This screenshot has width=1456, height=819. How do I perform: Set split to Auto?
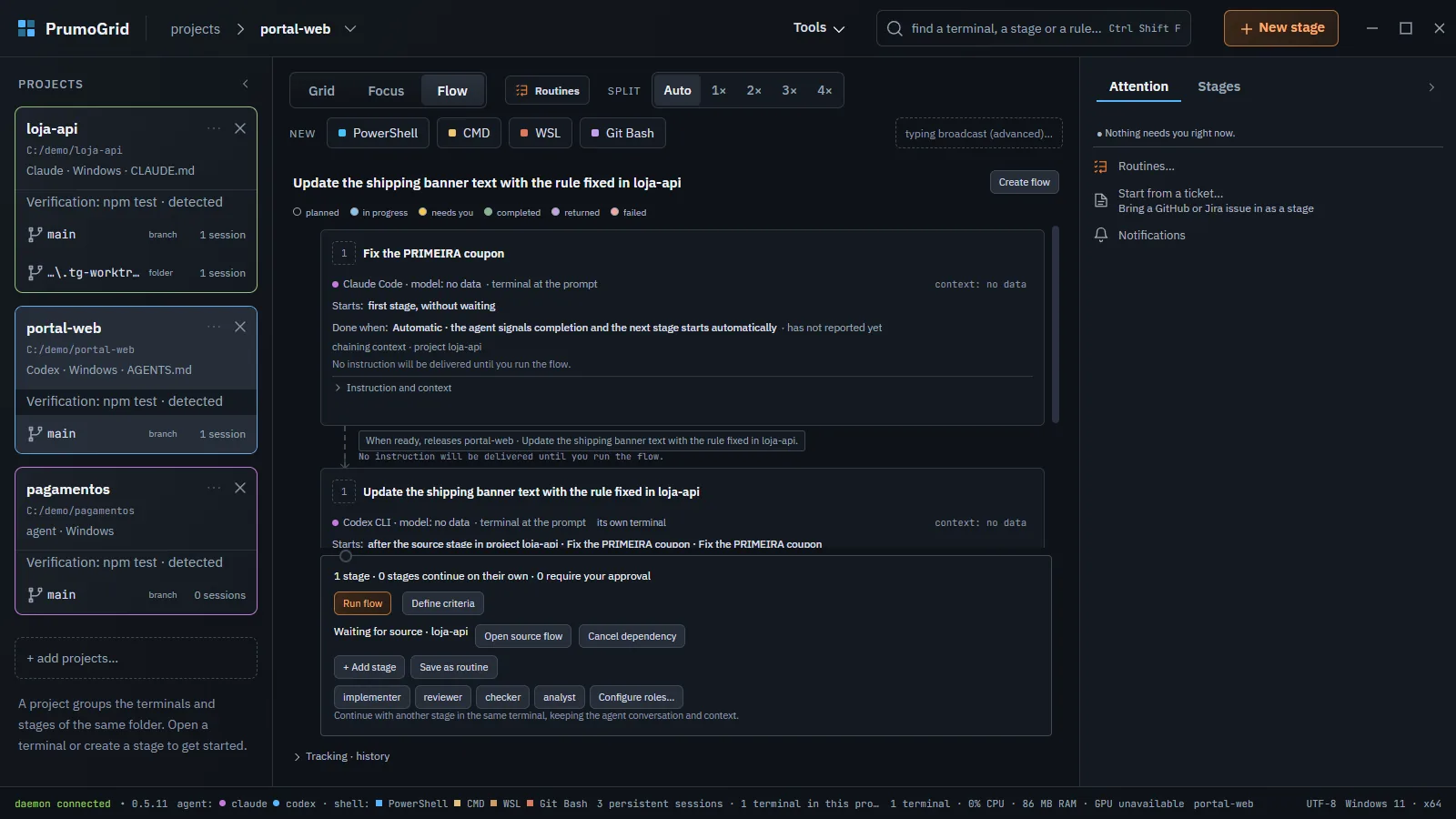click(677, 90)
